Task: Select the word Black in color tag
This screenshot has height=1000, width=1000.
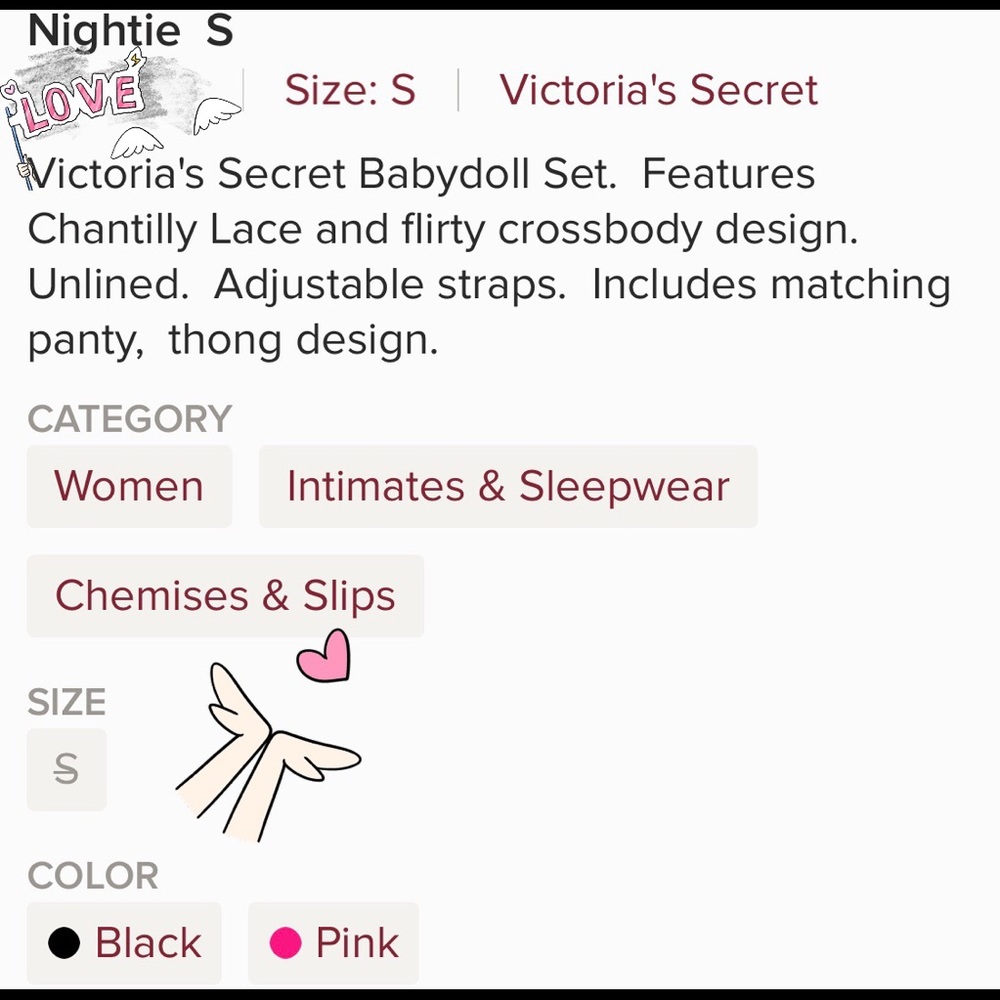Action: click(149, 943)
